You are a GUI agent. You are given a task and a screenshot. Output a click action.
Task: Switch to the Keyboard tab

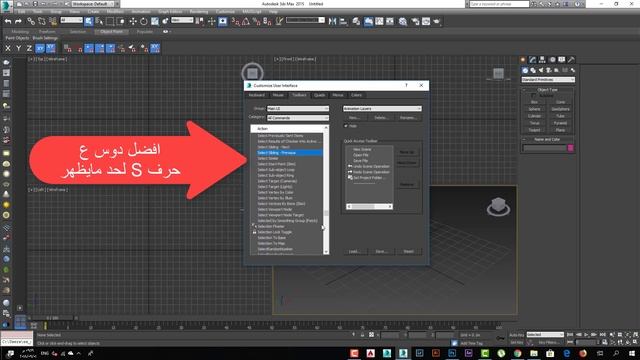pos(256,95)
